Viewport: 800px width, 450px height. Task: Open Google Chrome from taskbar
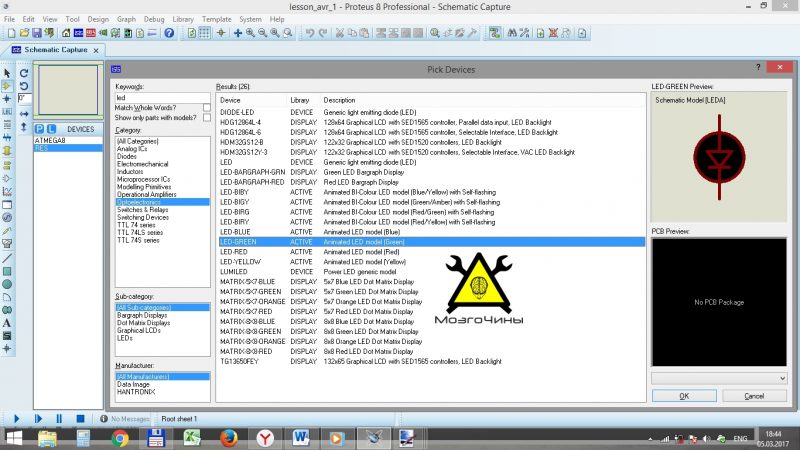(x=119, y=438)
